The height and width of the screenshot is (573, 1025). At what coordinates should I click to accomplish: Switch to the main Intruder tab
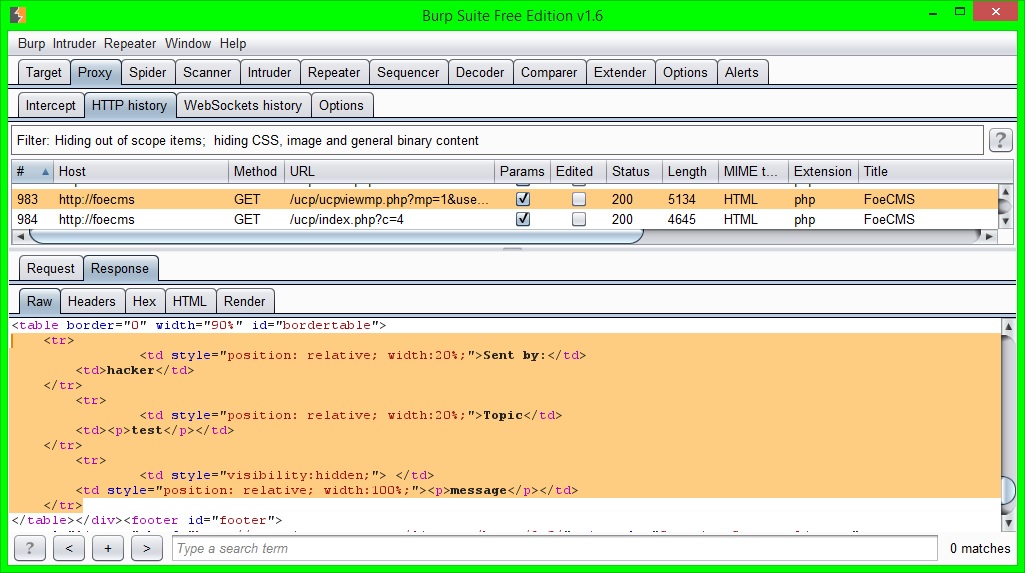coord(269,73)
